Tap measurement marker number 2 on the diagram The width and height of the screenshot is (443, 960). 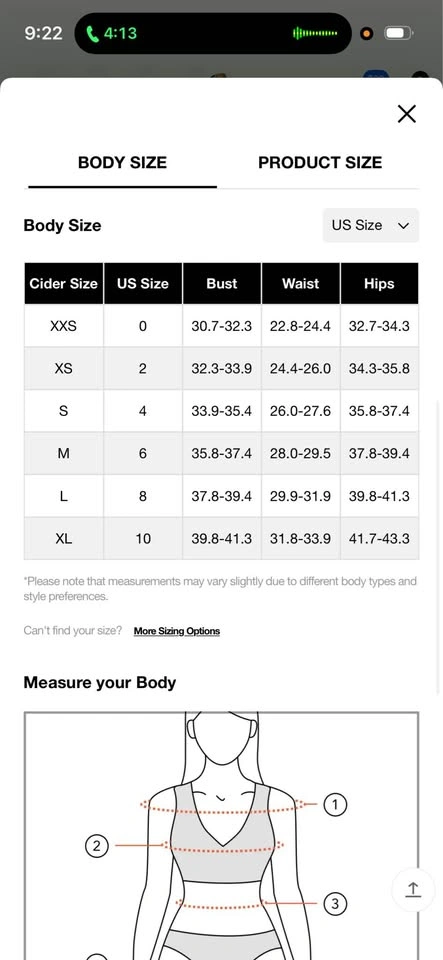pos(96,846)
